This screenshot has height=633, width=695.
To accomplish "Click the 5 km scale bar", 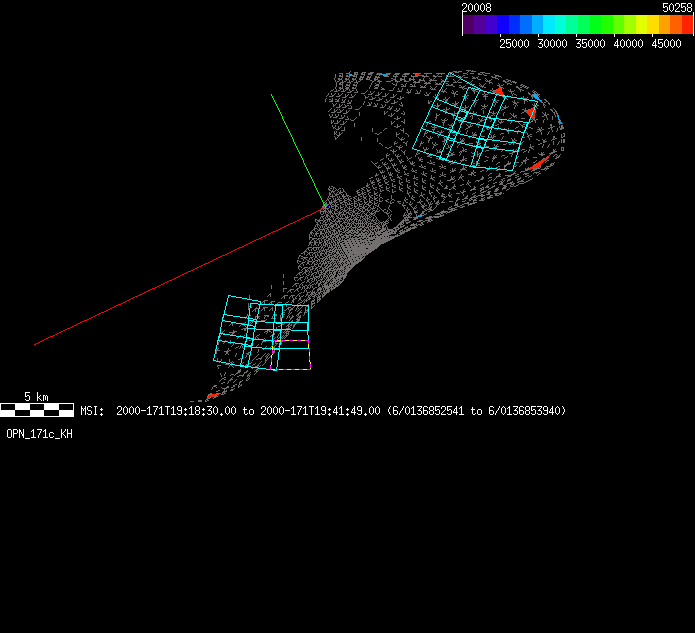I will click(x=37, y=410).
